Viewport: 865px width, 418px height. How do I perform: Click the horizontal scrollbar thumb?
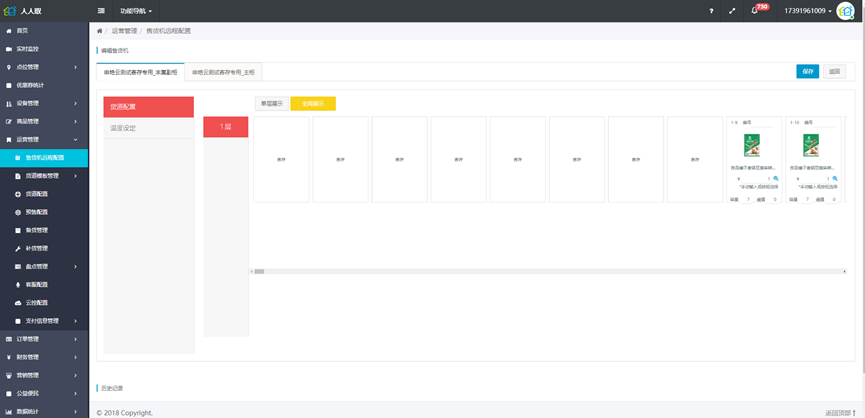[x=259, y=271]
